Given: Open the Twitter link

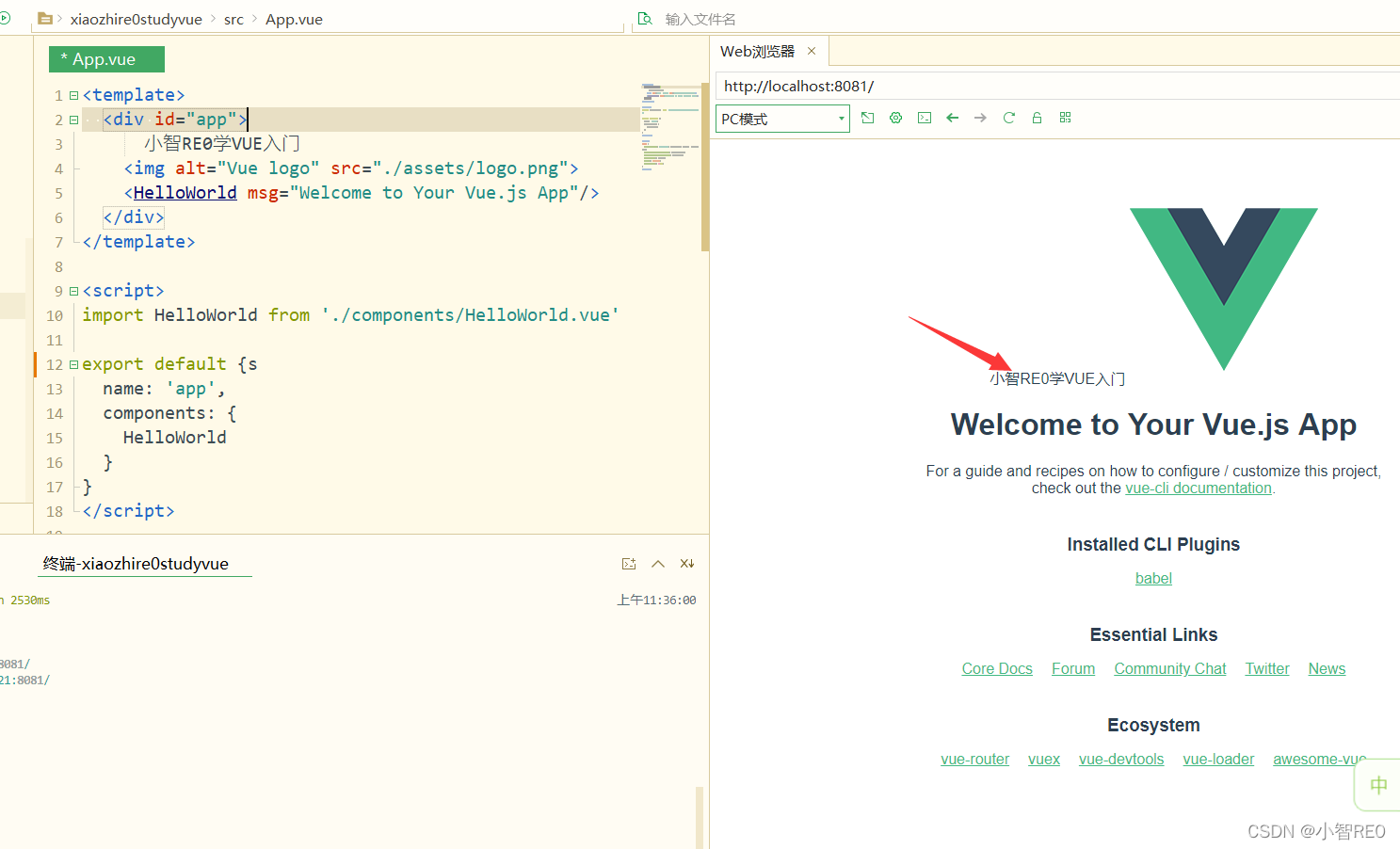Looking at the screenshot, I should pos(1267,668).
